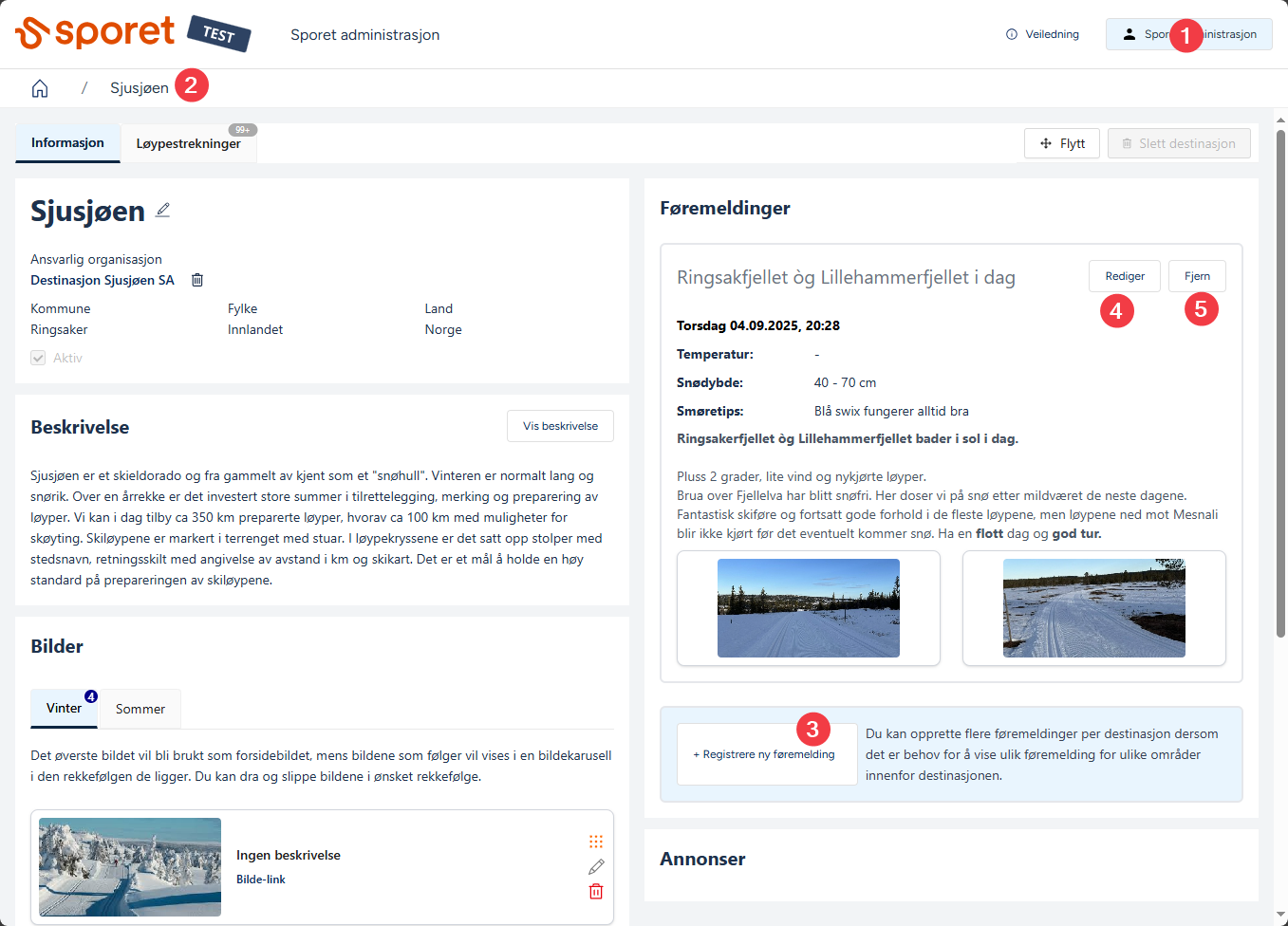1288x926 pixels.
Task: Delete the winter image with red trash
Action: [596, 891]
